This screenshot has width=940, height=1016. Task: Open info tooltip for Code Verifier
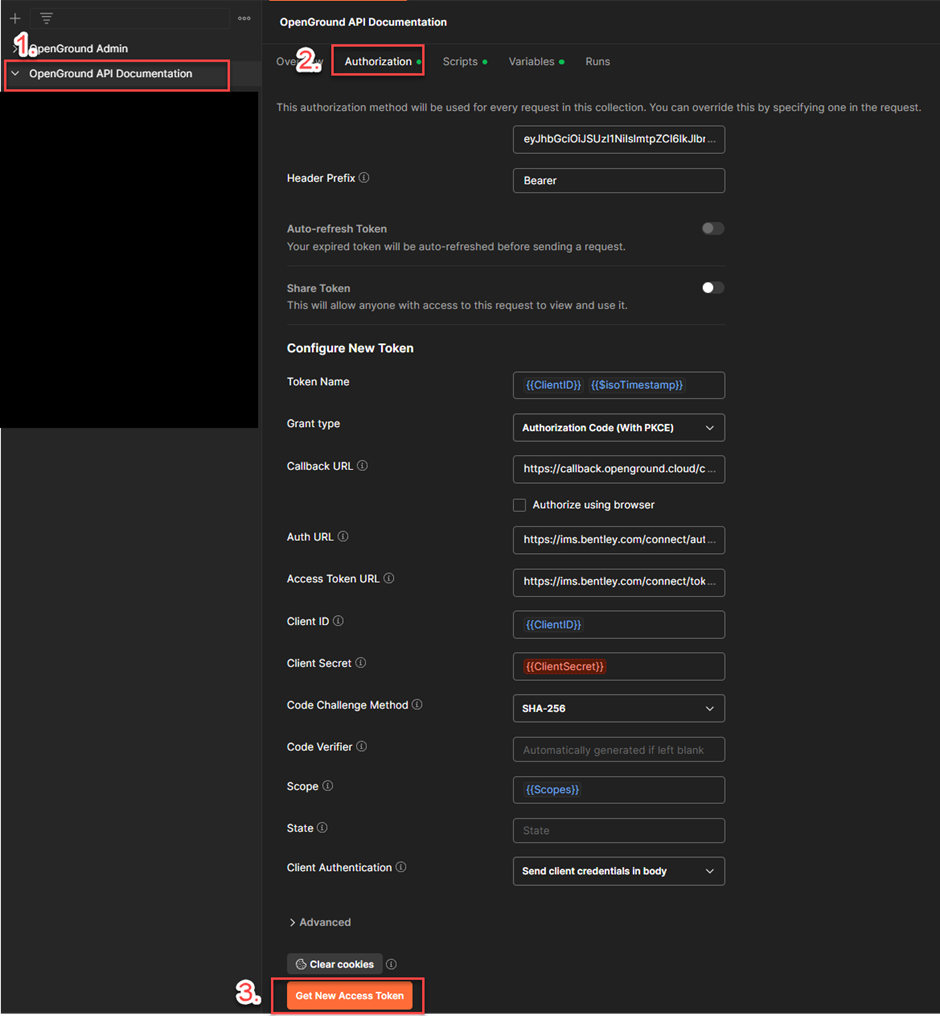pyautogui.click(x=361, y=746)
